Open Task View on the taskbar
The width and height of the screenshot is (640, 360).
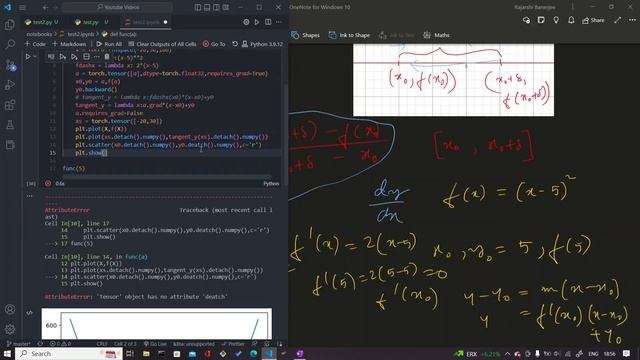tap(130, 353)
